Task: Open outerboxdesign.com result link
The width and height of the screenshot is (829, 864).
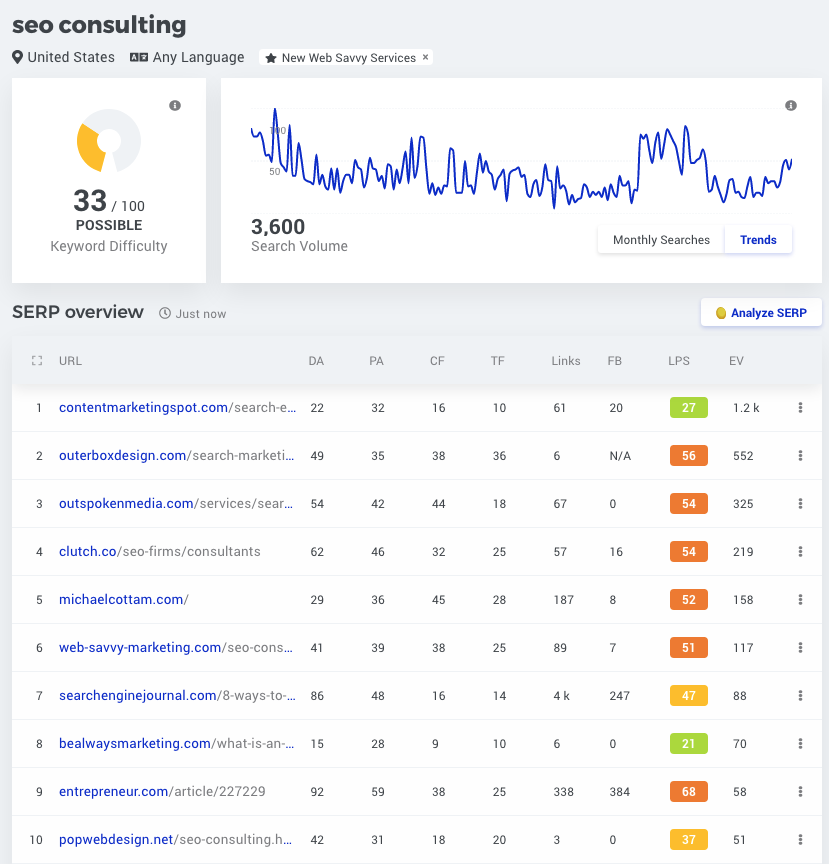Action: tap(176, 455)
